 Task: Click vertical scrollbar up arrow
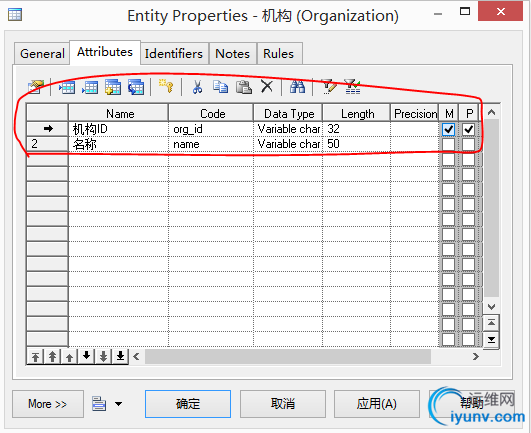pyautogui.click(x=491, y=112)
